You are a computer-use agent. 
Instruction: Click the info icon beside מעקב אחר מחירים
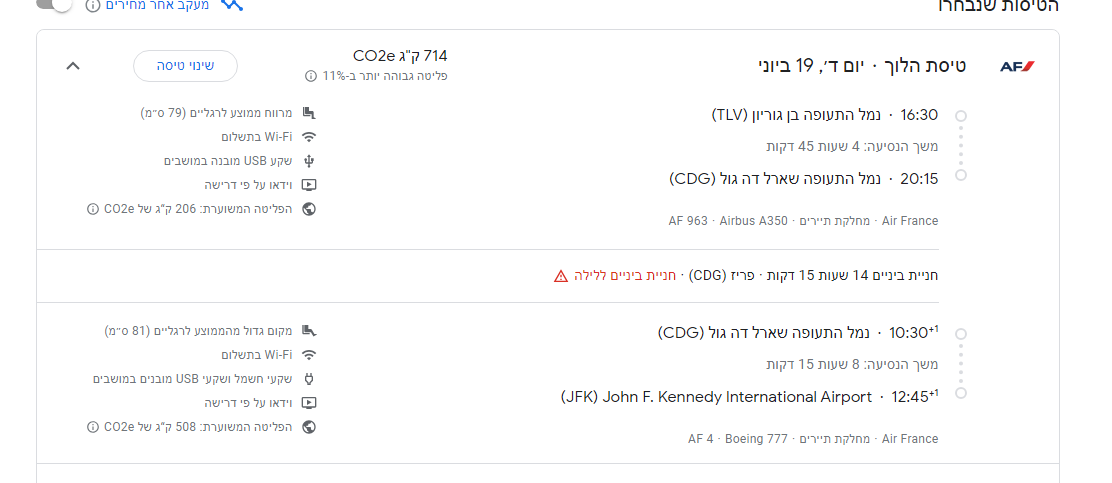point(93,6)
